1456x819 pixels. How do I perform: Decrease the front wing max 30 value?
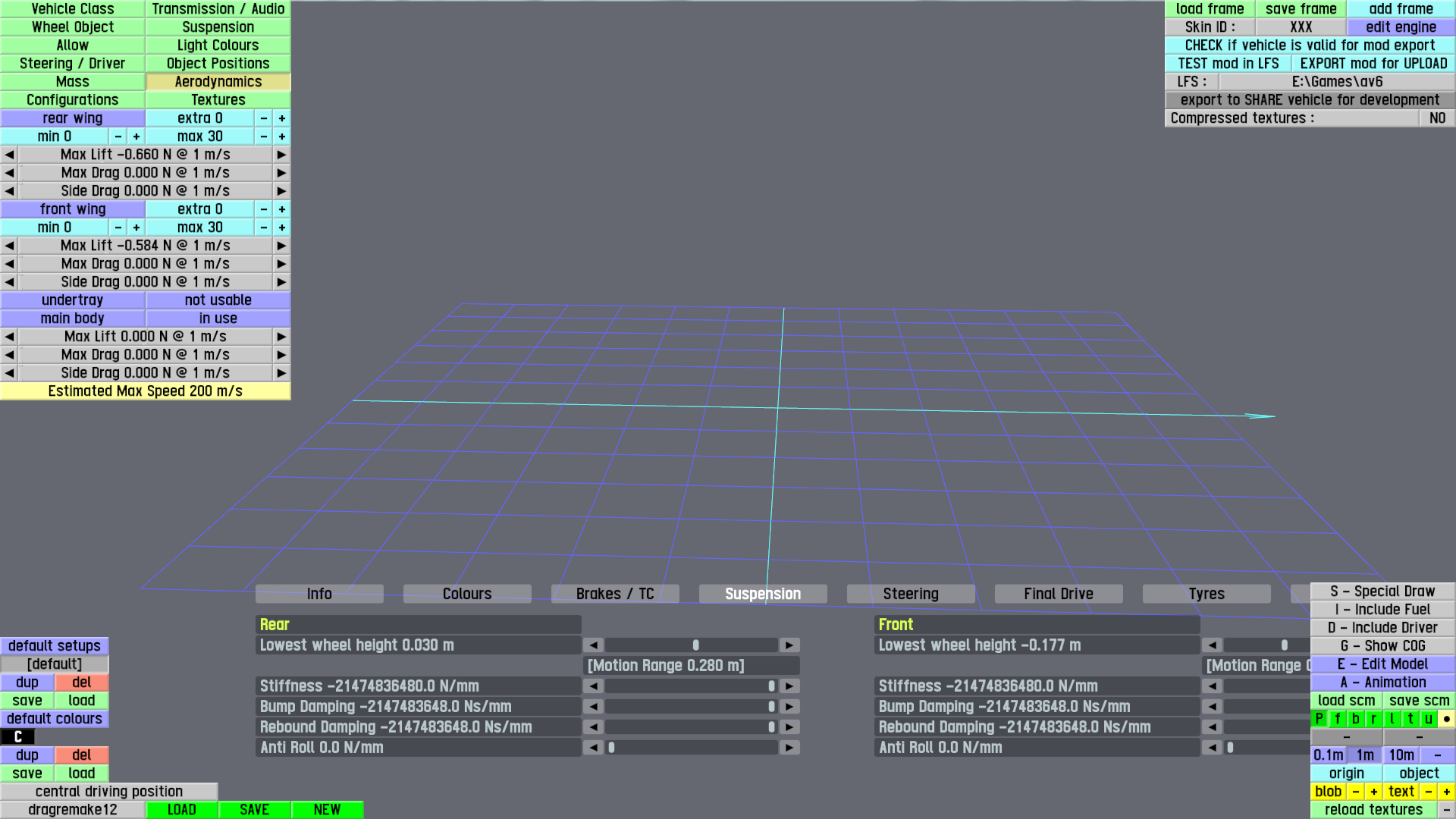coord(264,227)
